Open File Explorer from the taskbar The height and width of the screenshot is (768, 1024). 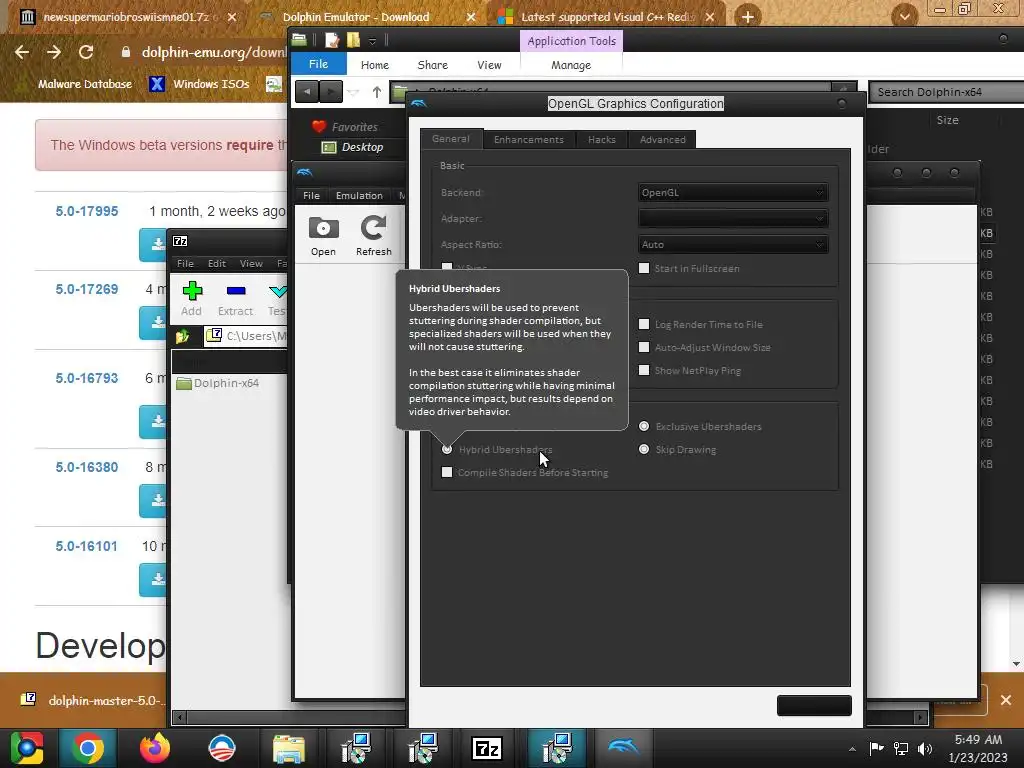[289, 748]
